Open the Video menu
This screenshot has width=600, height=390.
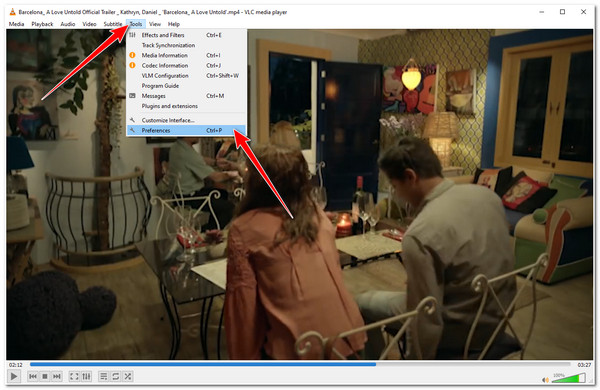coord(89,24)
